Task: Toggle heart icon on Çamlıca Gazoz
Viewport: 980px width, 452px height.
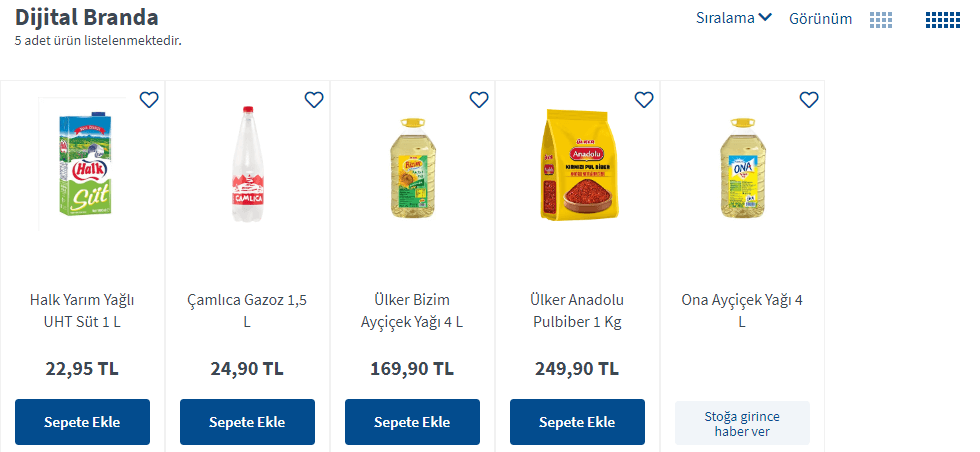Action: pos(314,99)
